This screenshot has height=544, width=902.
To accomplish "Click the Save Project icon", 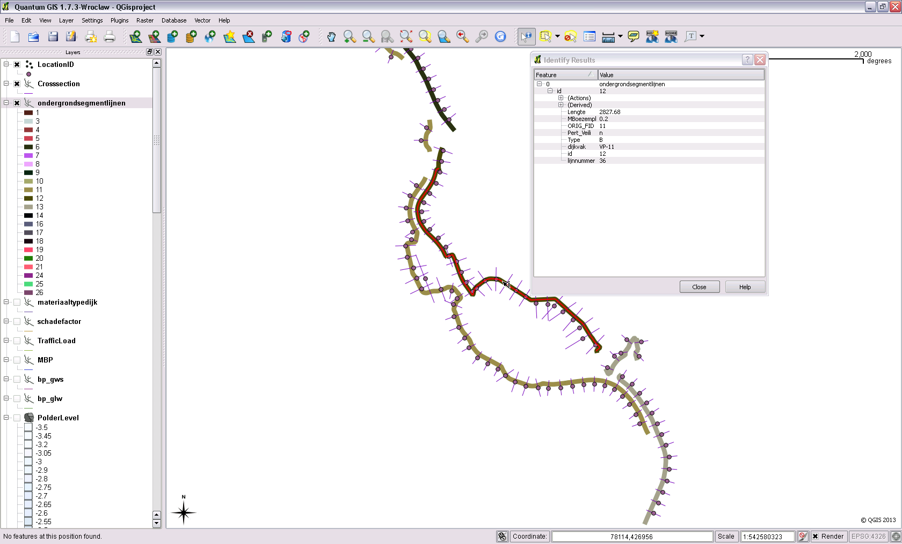I will click(52, 37).
